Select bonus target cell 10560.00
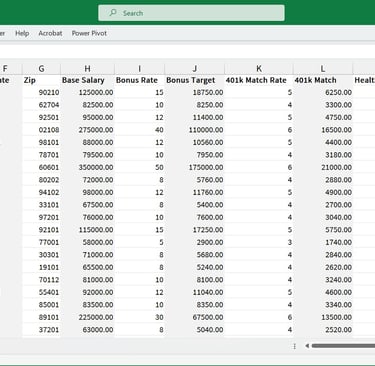The width and height of the screenshot is (375, 366). [195, 142]
